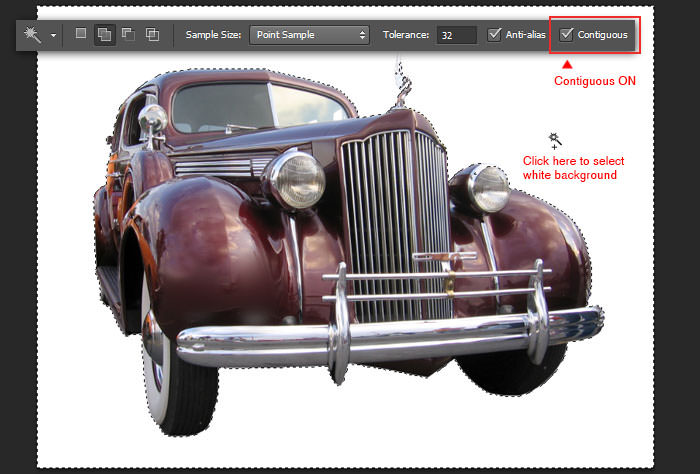Viewport: 700px width, 474px height.
Task: Click the car's front grille
Action: tap(395, 225)
